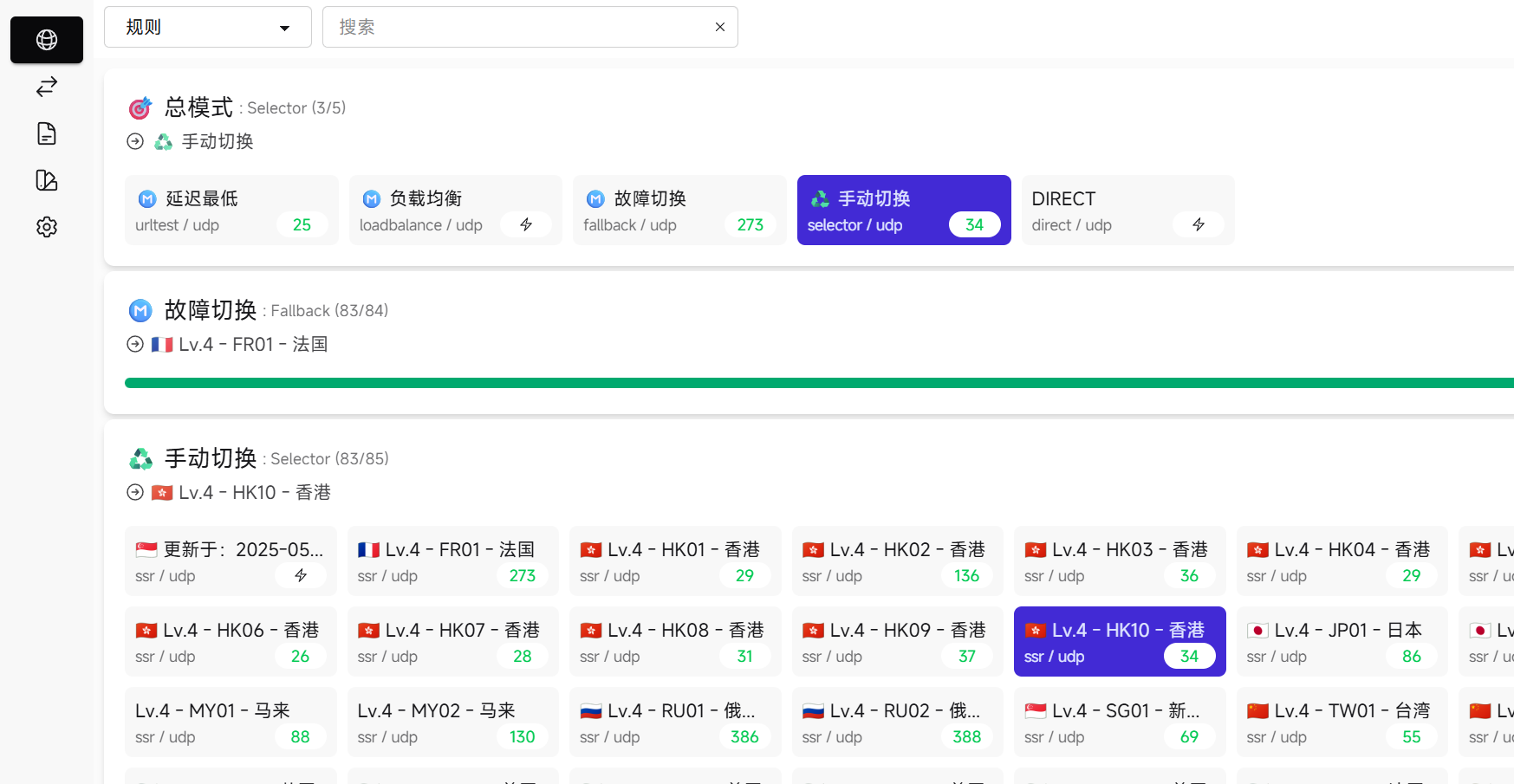Open the Proxies globe icon in sidebar
This screenshot has width=1514, height=784.
pos(47,40)
